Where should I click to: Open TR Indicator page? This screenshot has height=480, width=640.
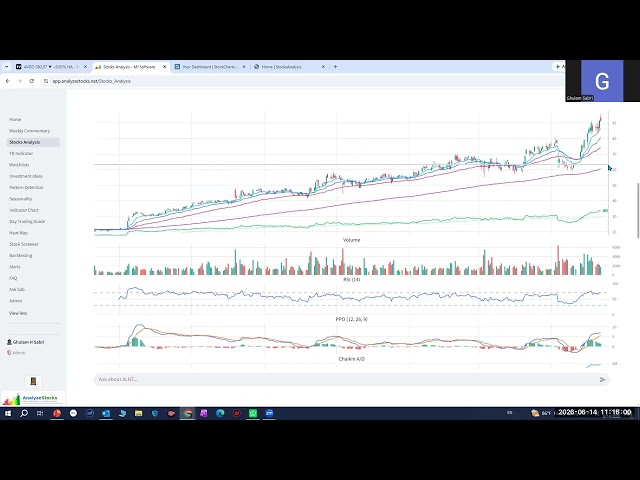(x=21, y=153)
